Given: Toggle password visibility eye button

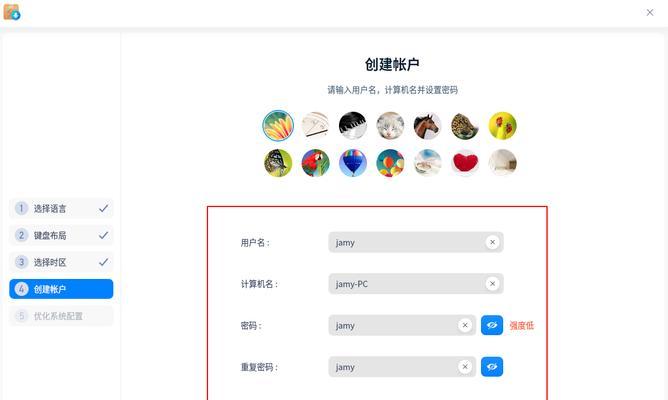Looking at the screenshot, I should (x=492, y=325).
